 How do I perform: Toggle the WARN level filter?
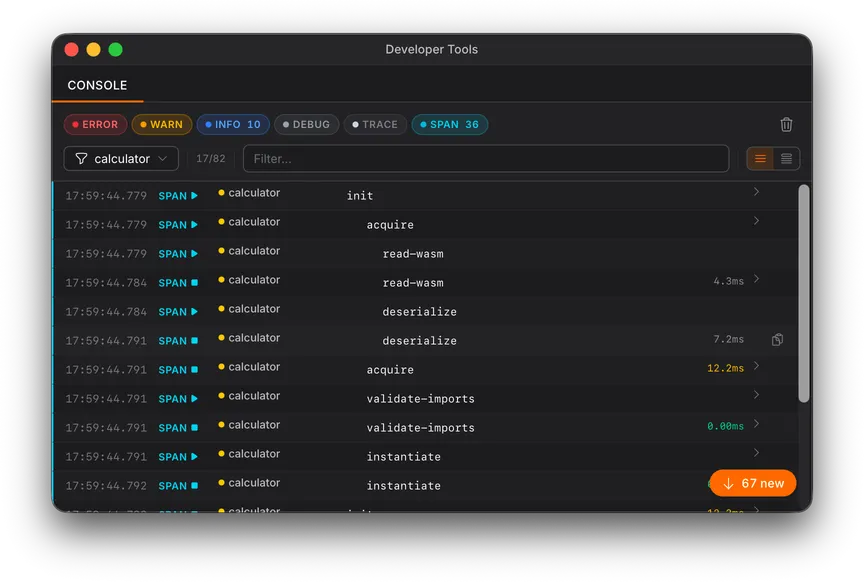161,125
